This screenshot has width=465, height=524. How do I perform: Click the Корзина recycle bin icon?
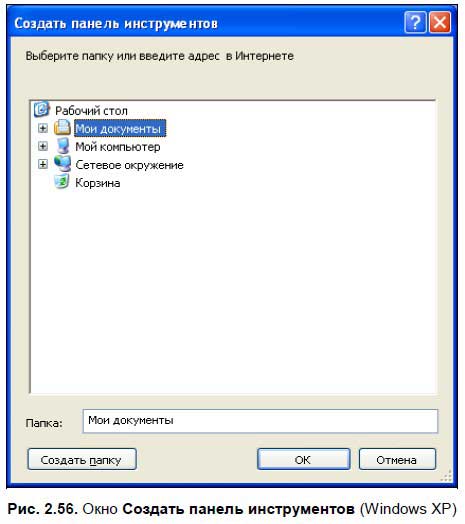(x=62, y=182)
